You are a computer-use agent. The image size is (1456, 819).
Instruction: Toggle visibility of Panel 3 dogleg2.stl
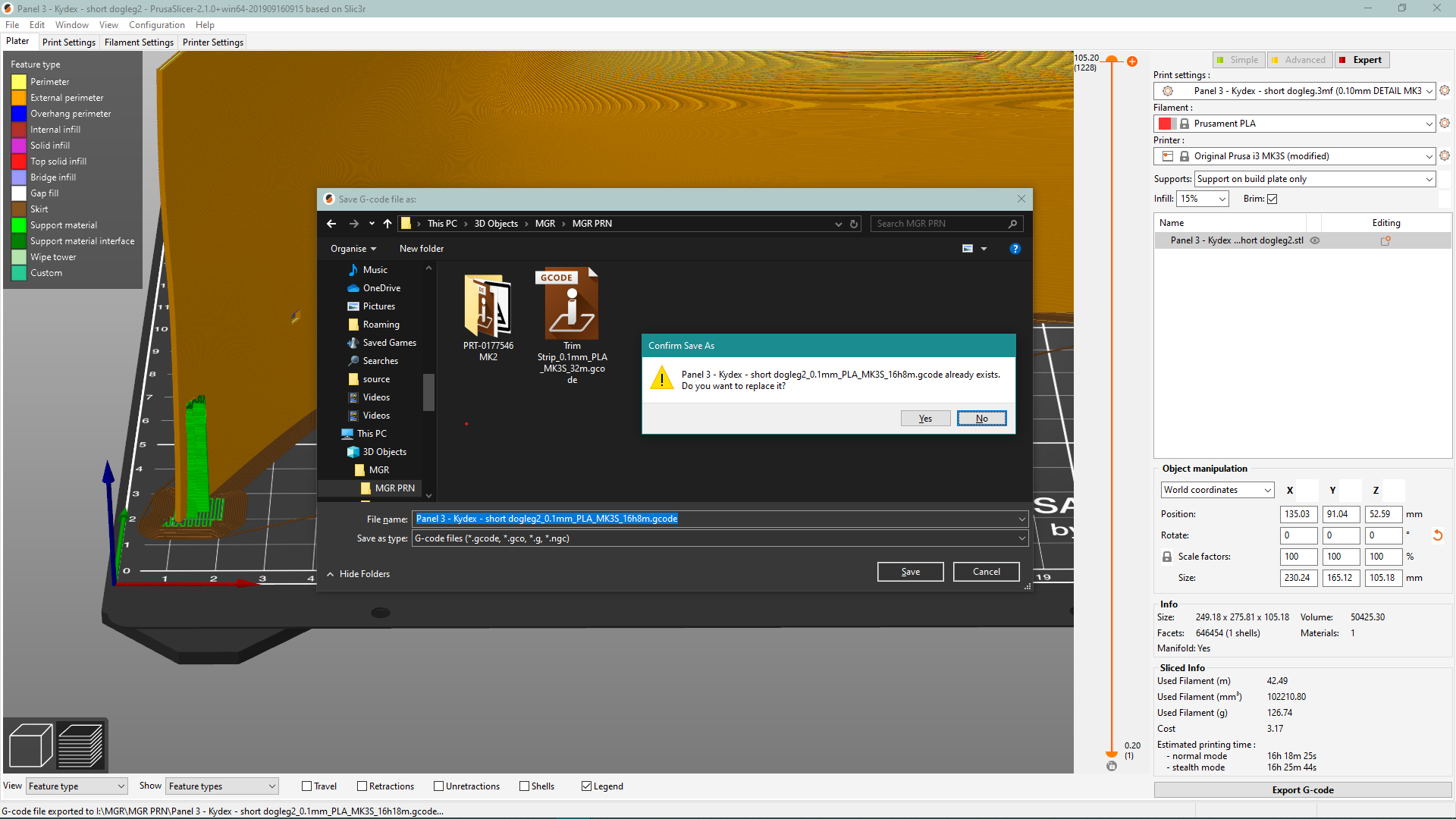[1316, 240]
